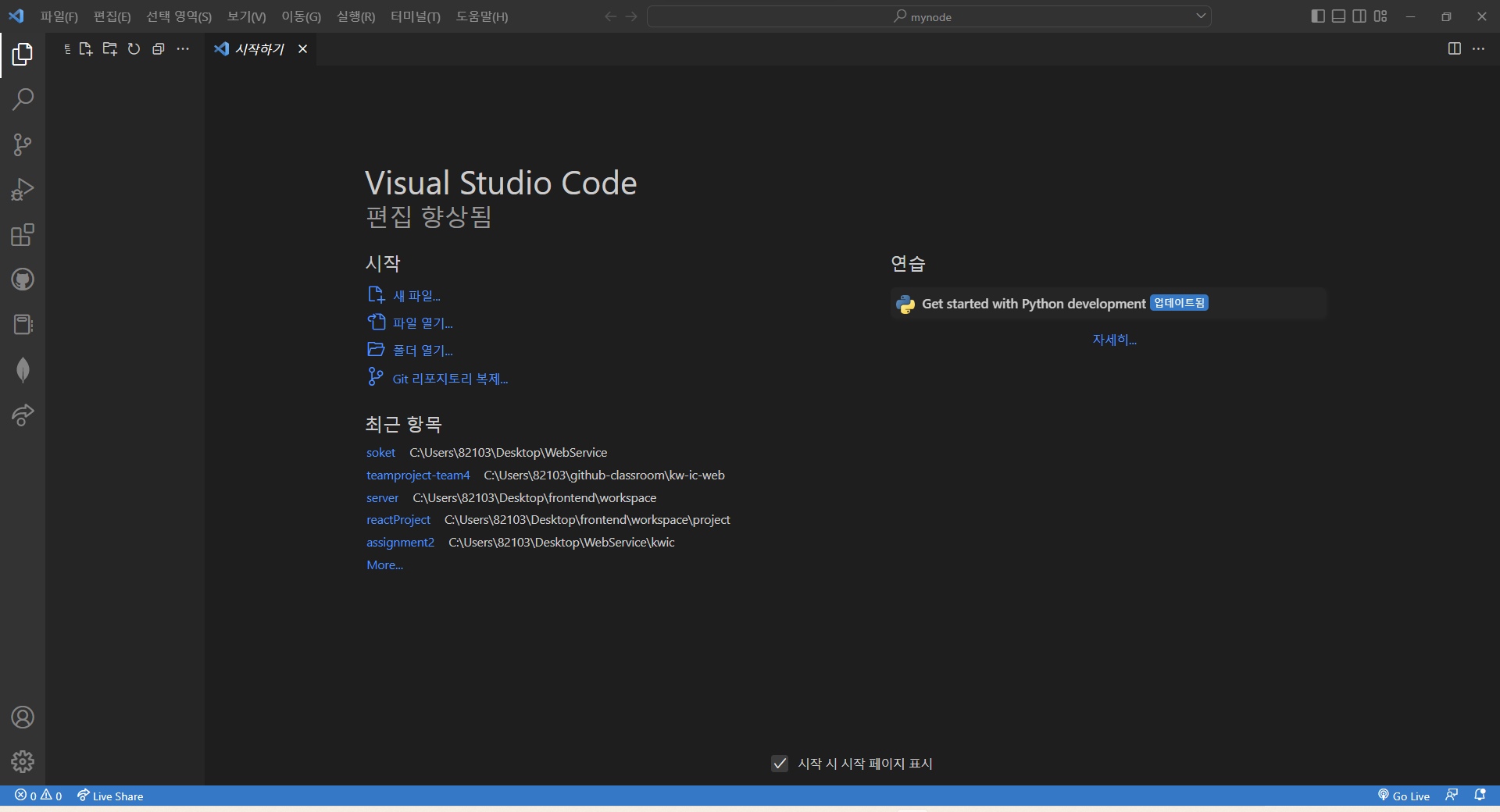Image resolution: width=1500 pixels, height=812 pixels.
Task: Open the Live Share view icon
Action: pyautogui.click(x=23, y=415)
